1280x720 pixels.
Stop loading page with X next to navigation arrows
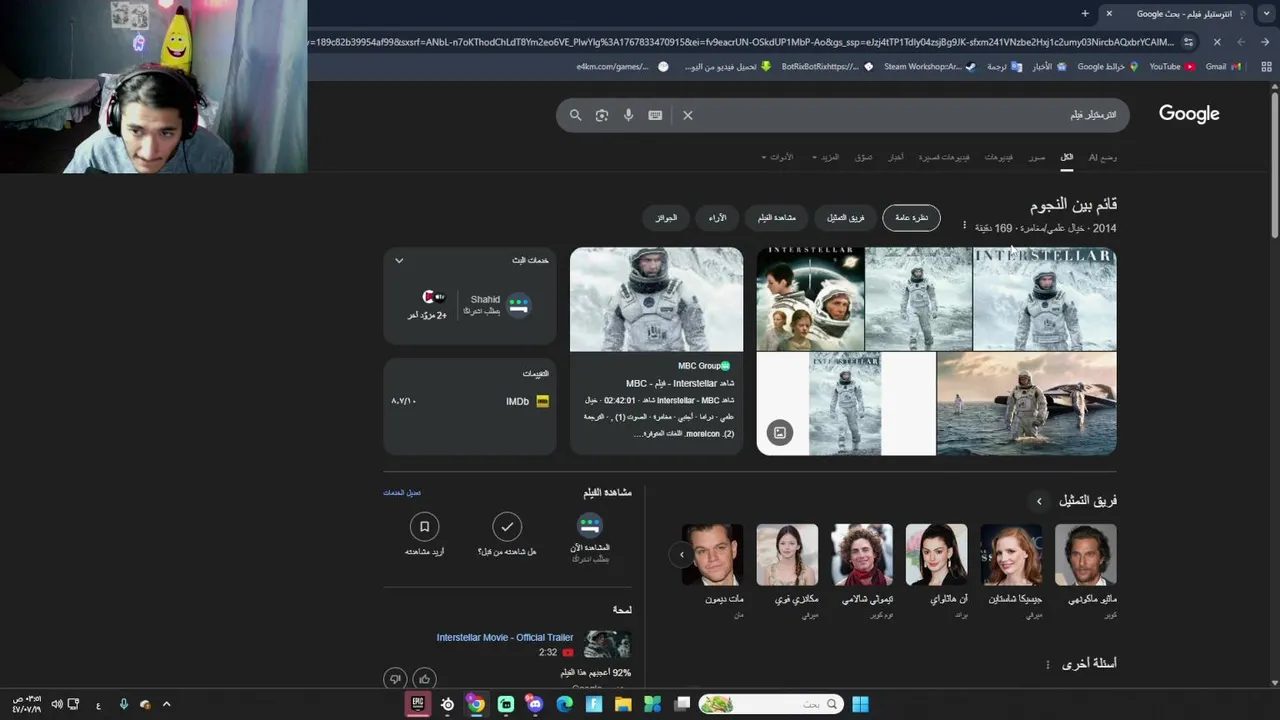pyautogui.click(x=1217, y=42)
